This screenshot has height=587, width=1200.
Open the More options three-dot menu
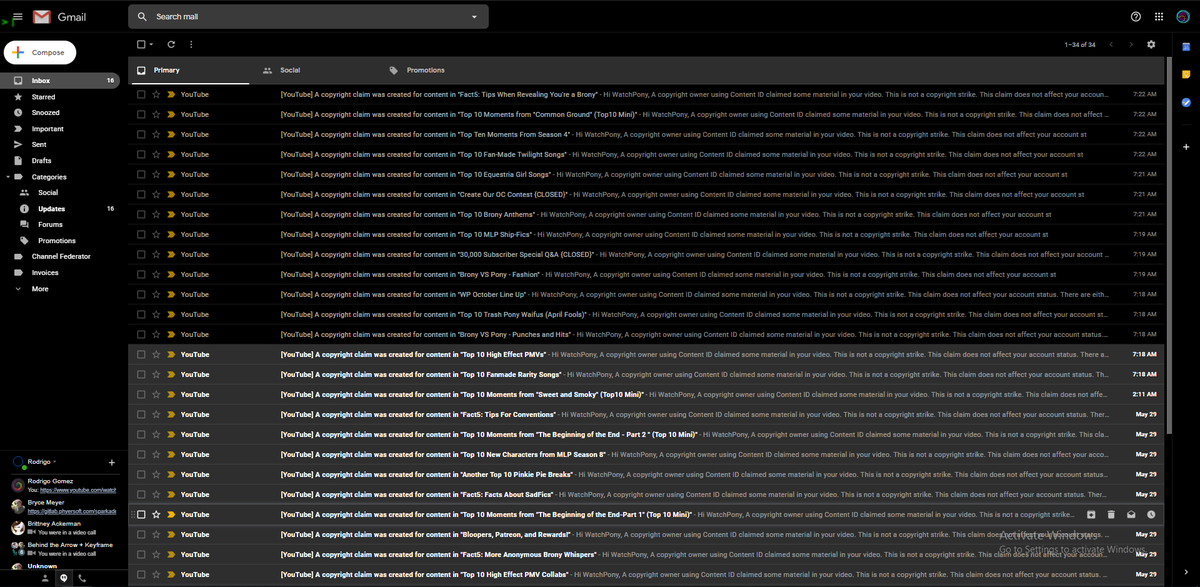(191, 44)
